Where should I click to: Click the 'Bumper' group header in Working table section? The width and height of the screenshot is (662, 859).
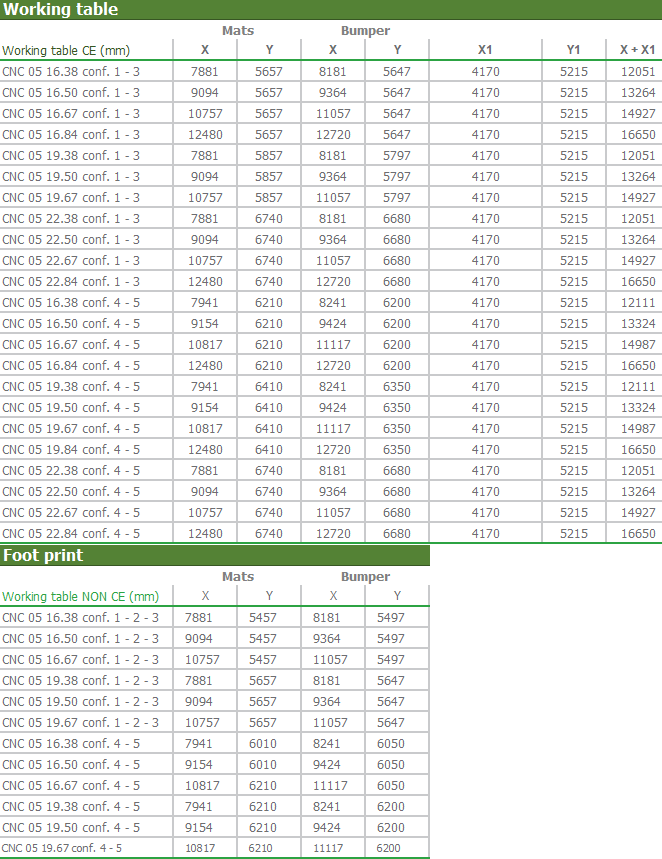pos(366,31)
